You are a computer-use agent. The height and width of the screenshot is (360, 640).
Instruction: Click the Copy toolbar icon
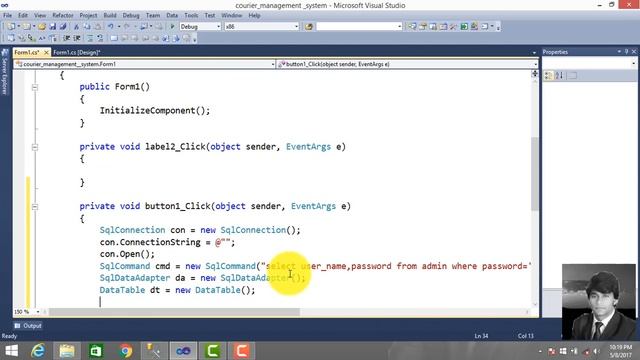[x=87, y=27]
